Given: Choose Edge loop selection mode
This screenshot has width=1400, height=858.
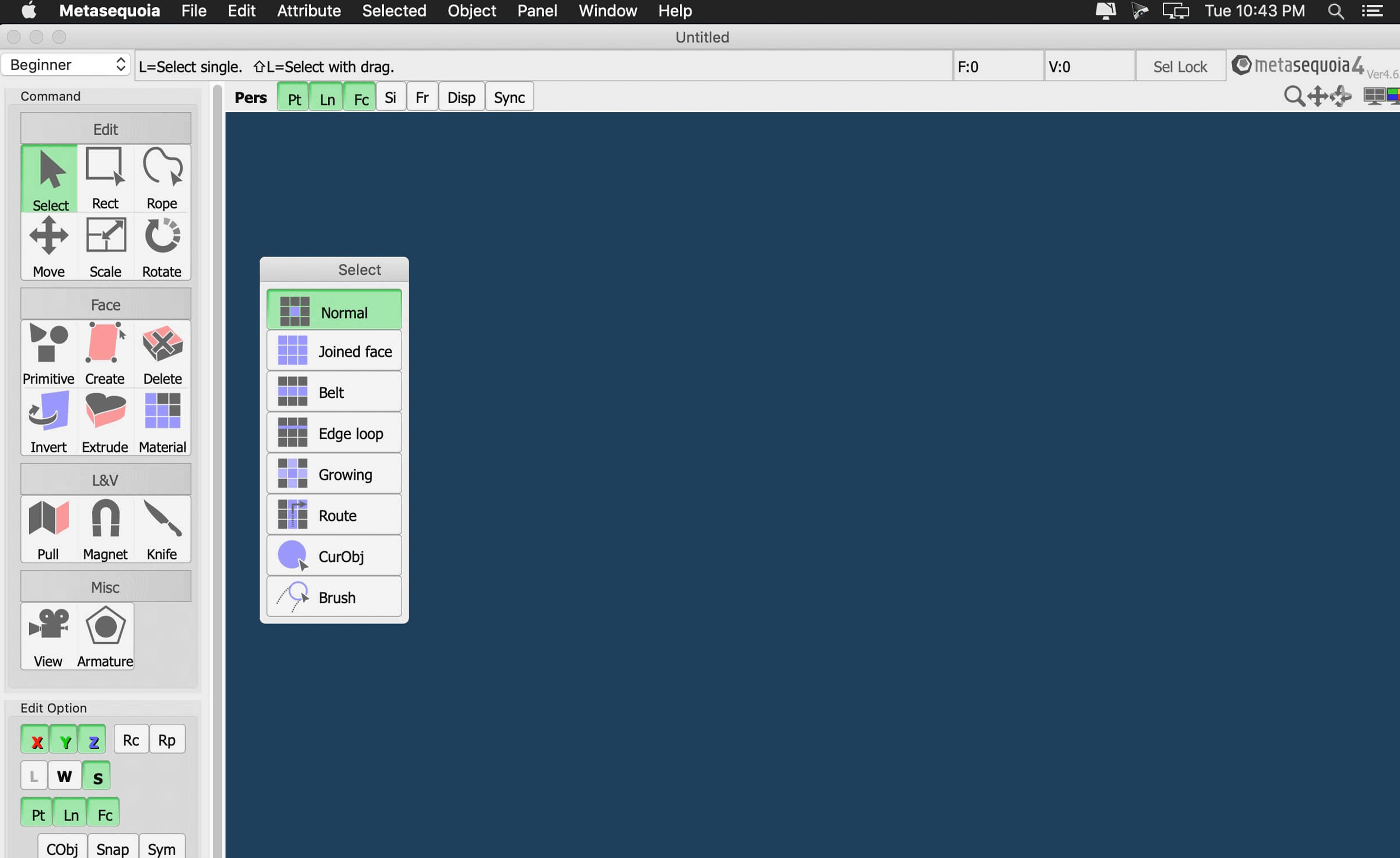Looking at the screenshot, I should [334, 433].
